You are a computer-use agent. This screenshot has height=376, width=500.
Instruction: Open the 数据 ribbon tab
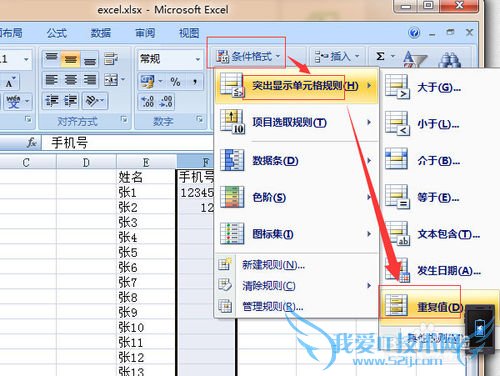(101, 33)
